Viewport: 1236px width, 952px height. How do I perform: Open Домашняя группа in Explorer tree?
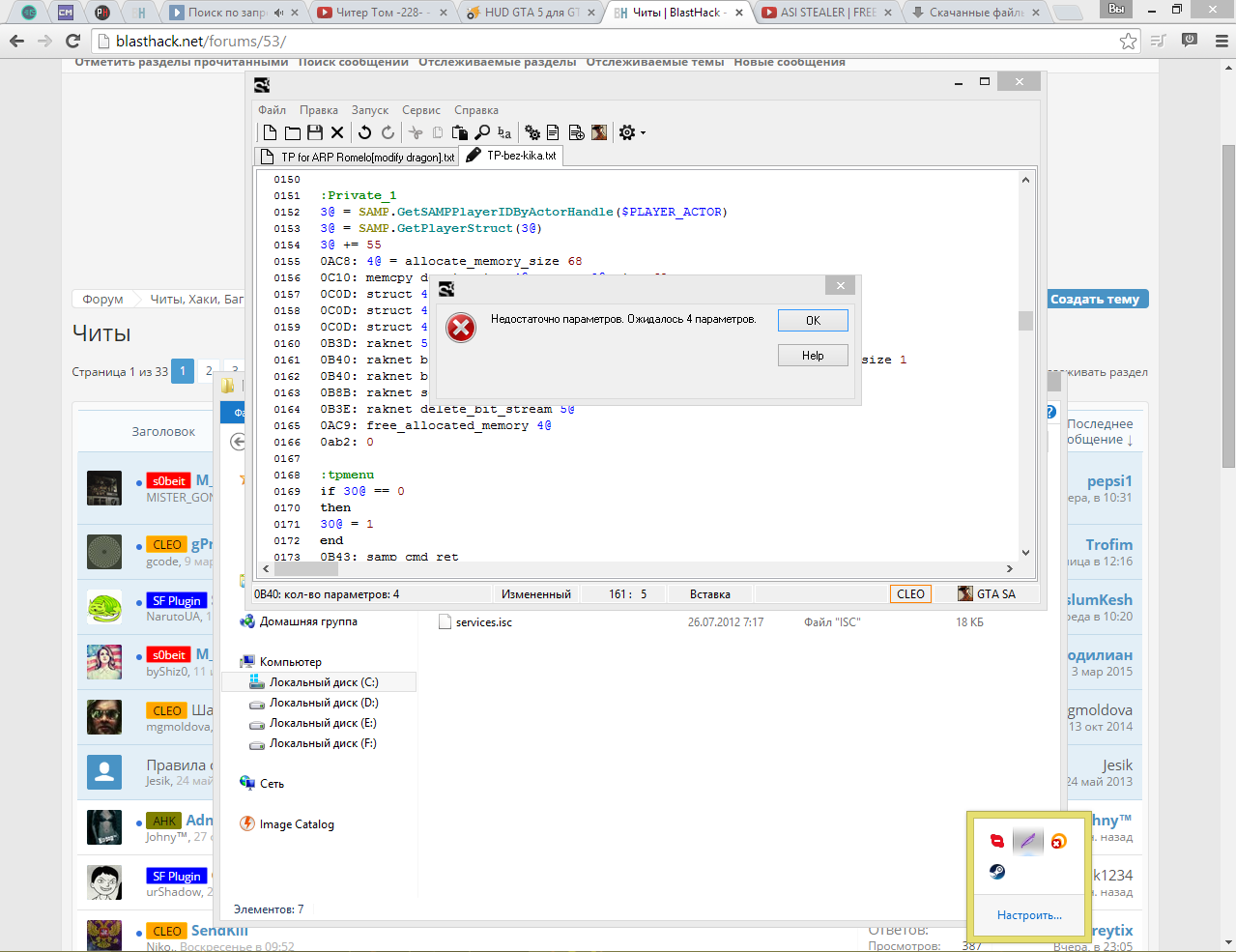click(x=308, y=621)
